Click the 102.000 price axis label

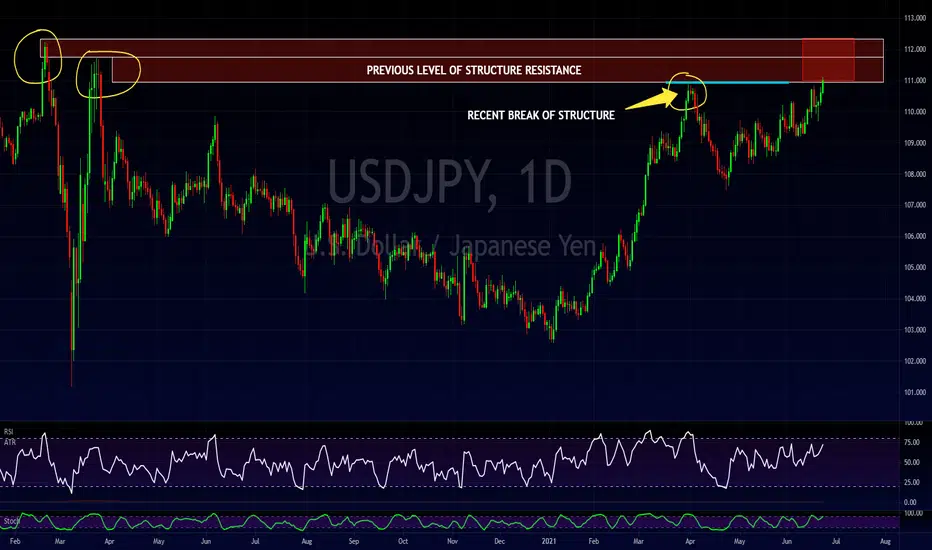click(x=915, y=362)
